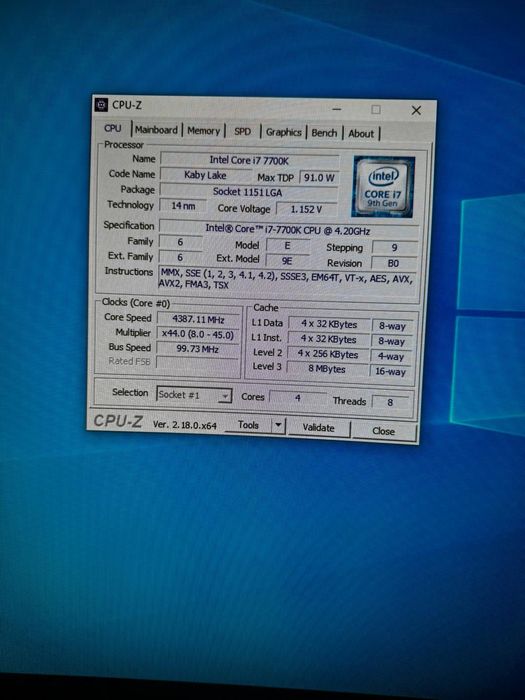Click the Stepping value 9
The image size is (525, 700).
point(394,248)
